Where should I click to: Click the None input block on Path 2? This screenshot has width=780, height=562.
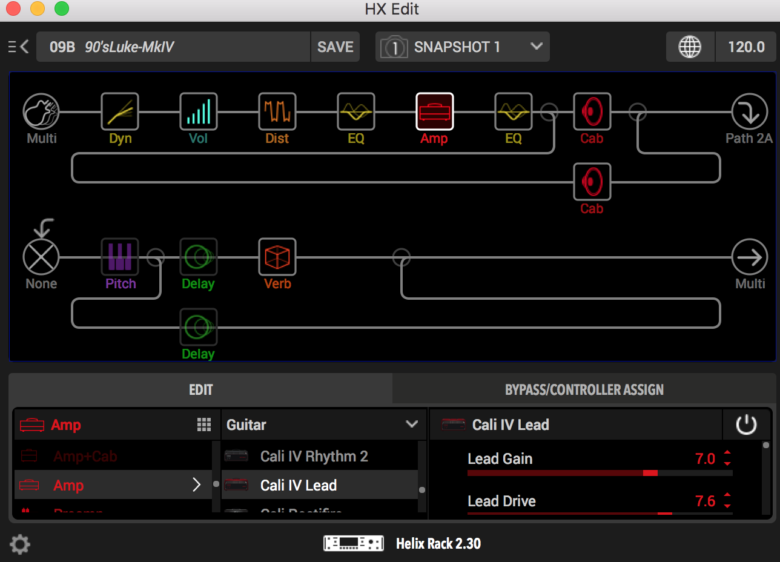tap(41, 257)
